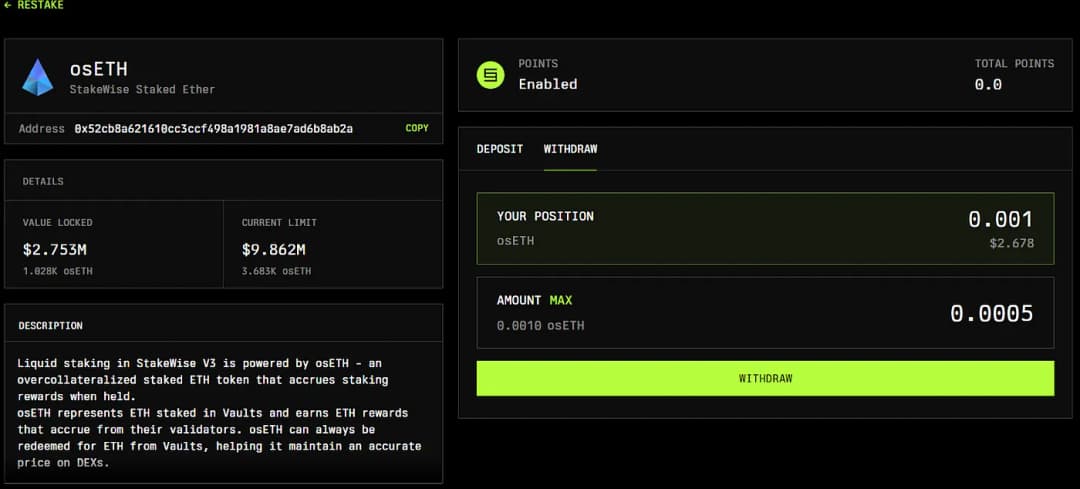Viewport: 1080px width, 489px height.
Task: Click the Total Points value 0.0
Action: point(988,84)
